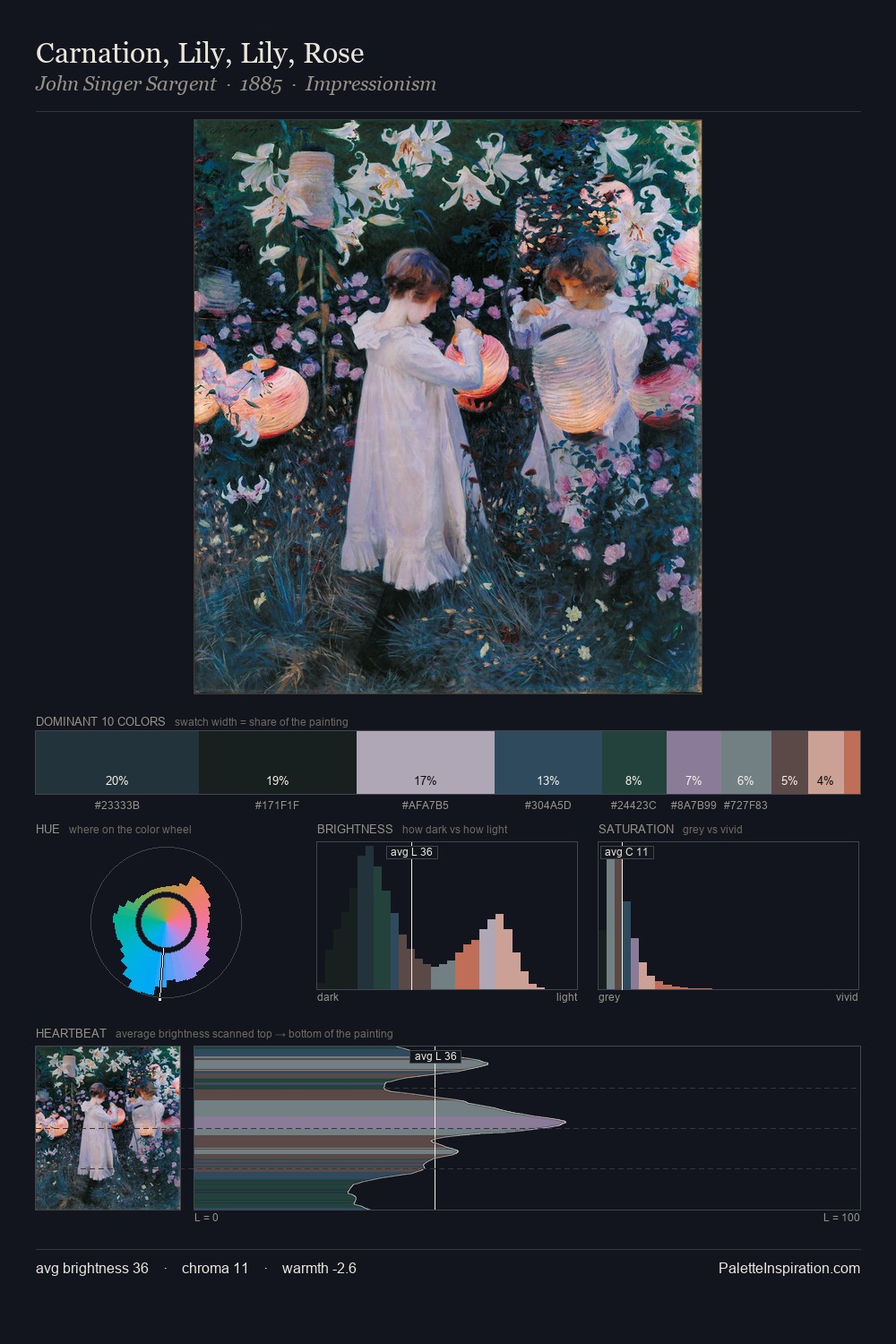The width and height of the screenshot is (896, 1344).
Task: Click the "HUE" section heading
Action: pos(47,829)
